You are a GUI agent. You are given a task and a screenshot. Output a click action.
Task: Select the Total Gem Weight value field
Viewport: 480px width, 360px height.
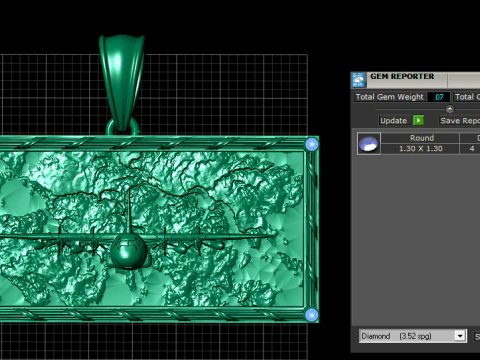[439, 97]
